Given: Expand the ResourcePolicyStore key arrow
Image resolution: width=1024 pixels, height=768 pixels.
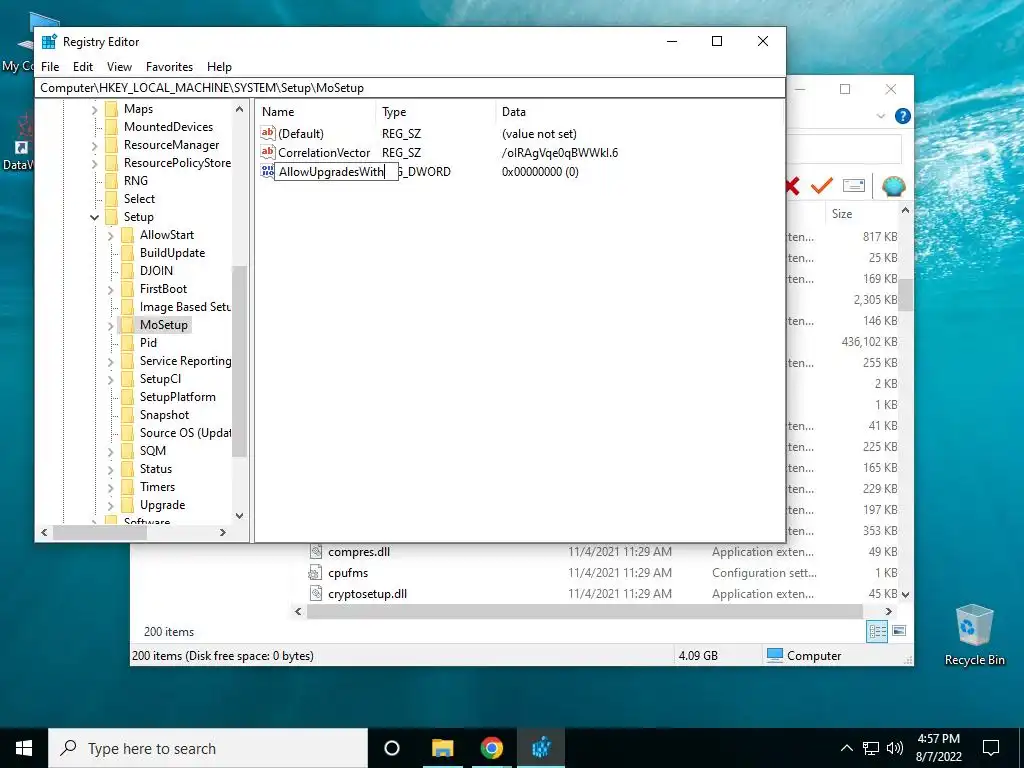Looking at the screenshot, I should 95,163.
